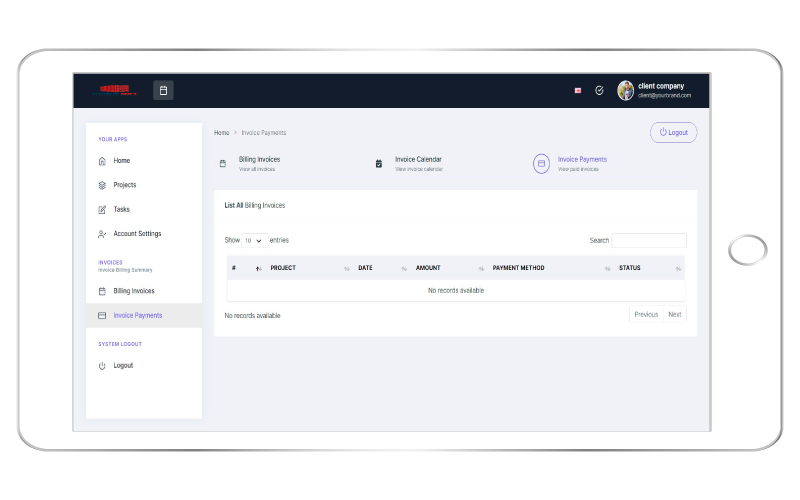Click the checkmark circle icon in header
The height and width of the screenshot is (500, 800).
599,90
